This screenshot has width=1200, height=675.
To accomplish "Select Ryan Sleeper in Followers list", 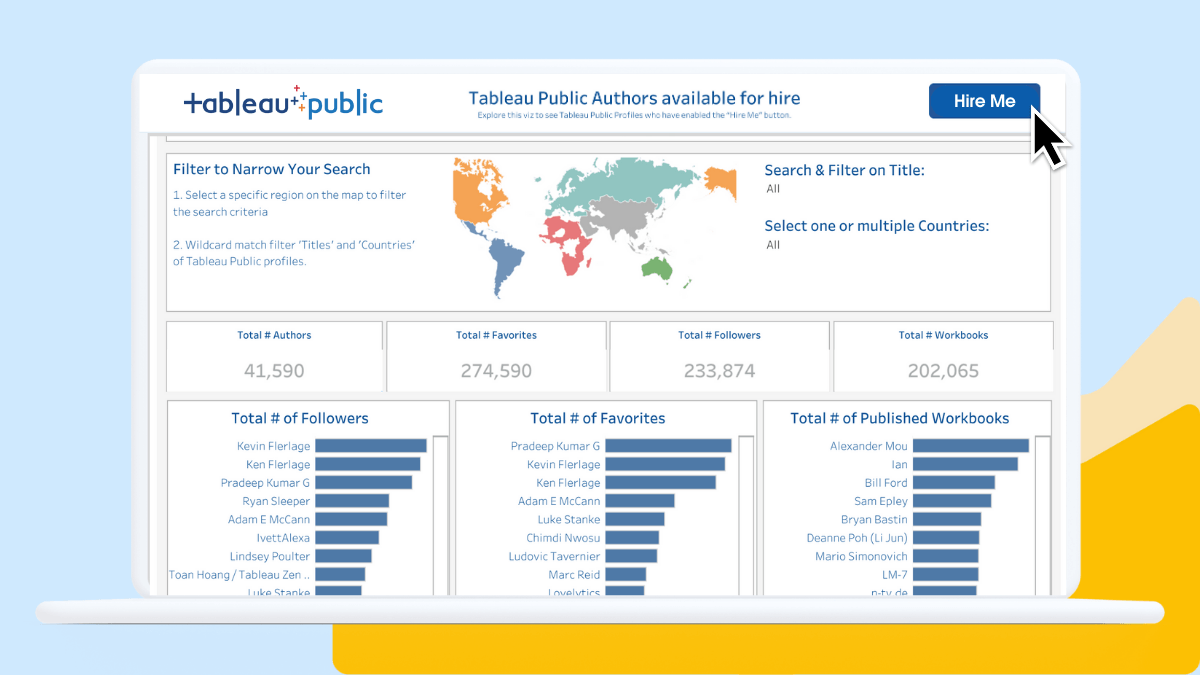I will 276,501.
